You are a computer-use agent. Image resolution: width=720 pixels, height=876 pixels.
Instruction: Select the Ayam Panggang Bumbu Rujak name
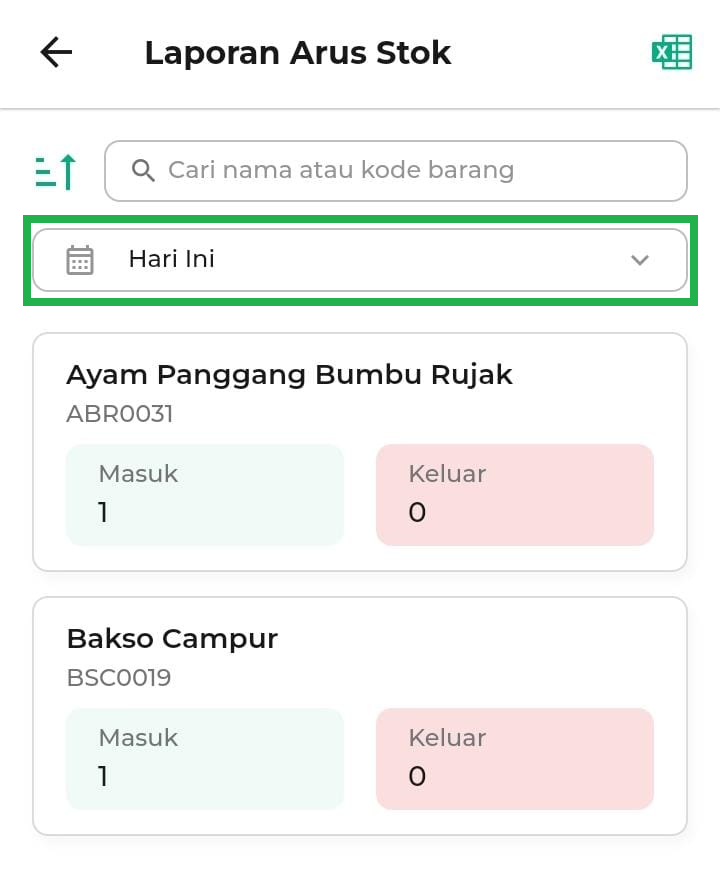point(289,375)
